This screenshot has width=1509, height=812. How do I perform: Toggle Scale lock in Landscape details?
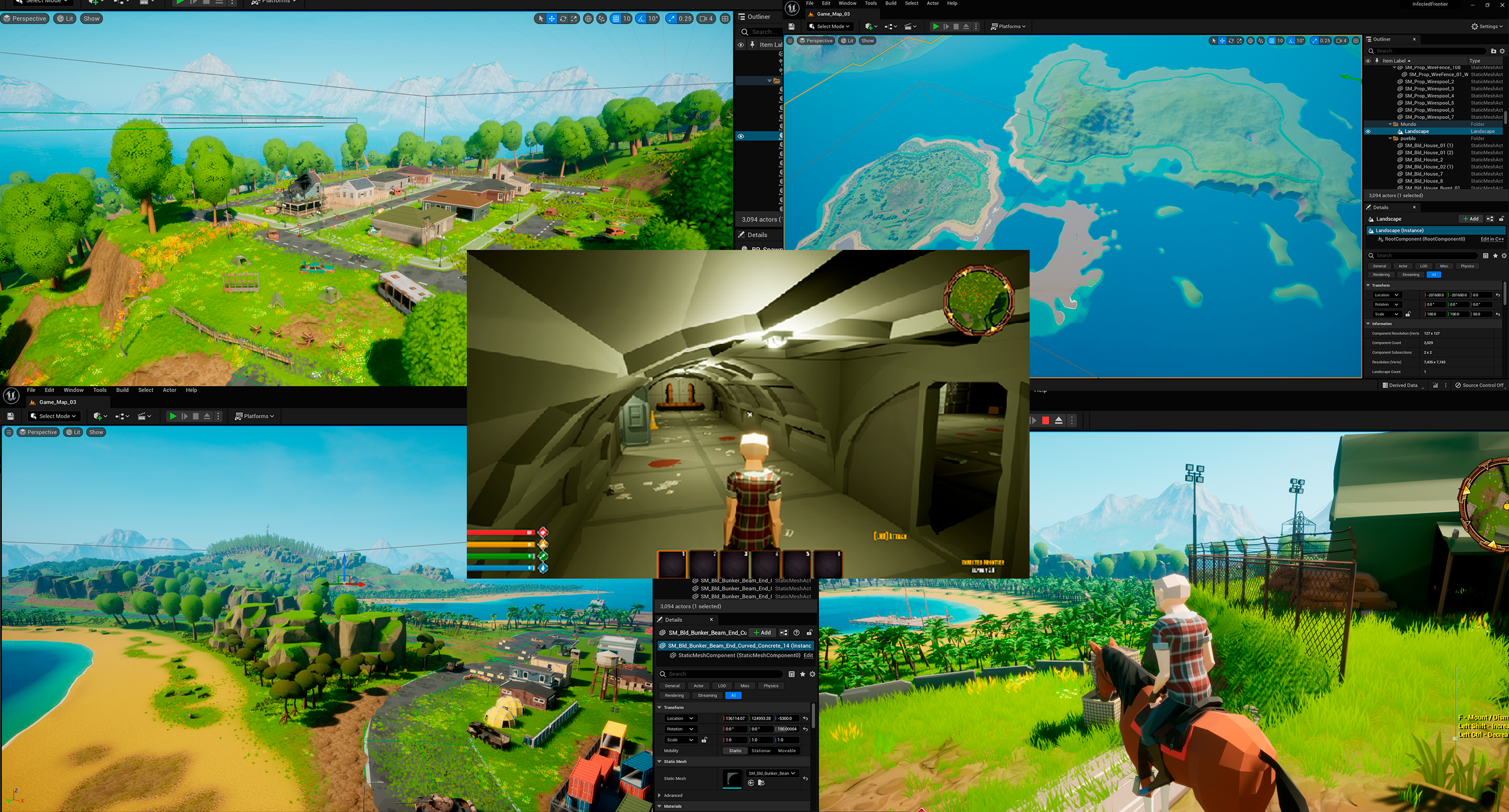1408,314
